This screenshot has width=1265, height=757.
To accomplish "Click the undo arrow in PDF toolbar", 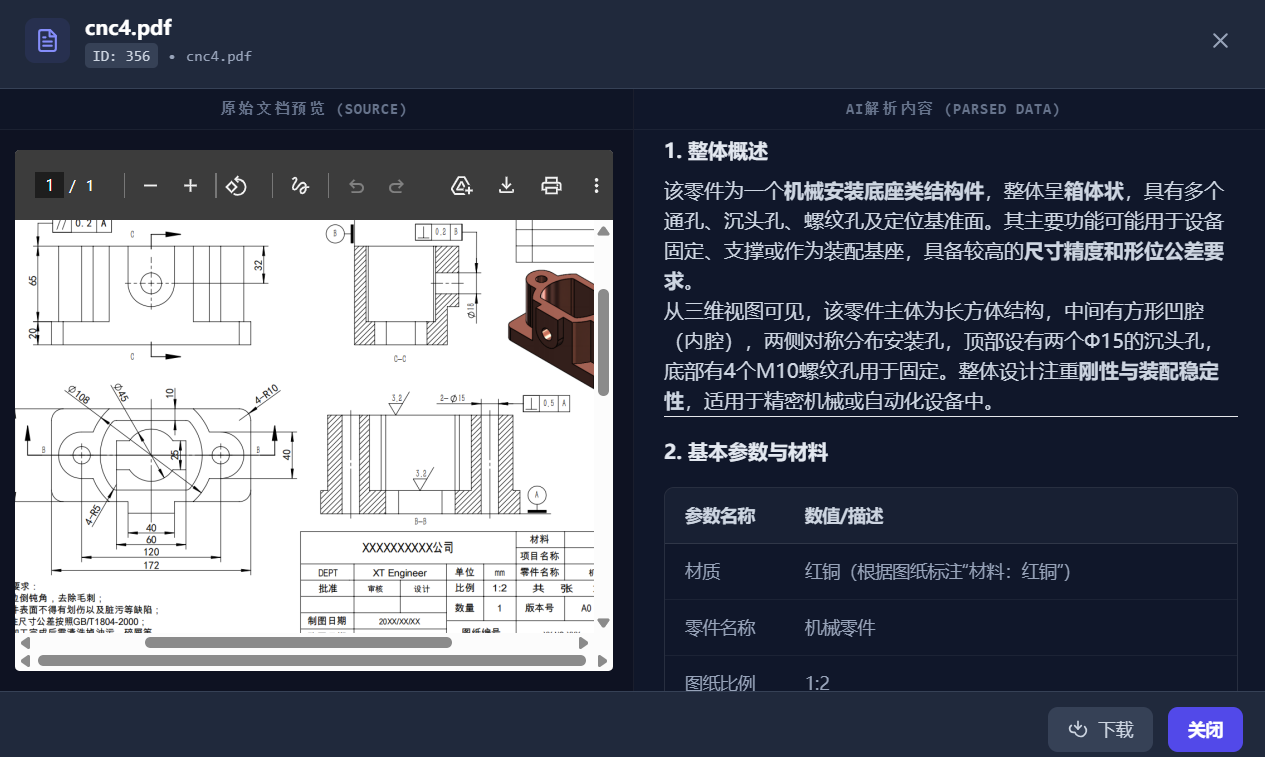I will 356,186.
